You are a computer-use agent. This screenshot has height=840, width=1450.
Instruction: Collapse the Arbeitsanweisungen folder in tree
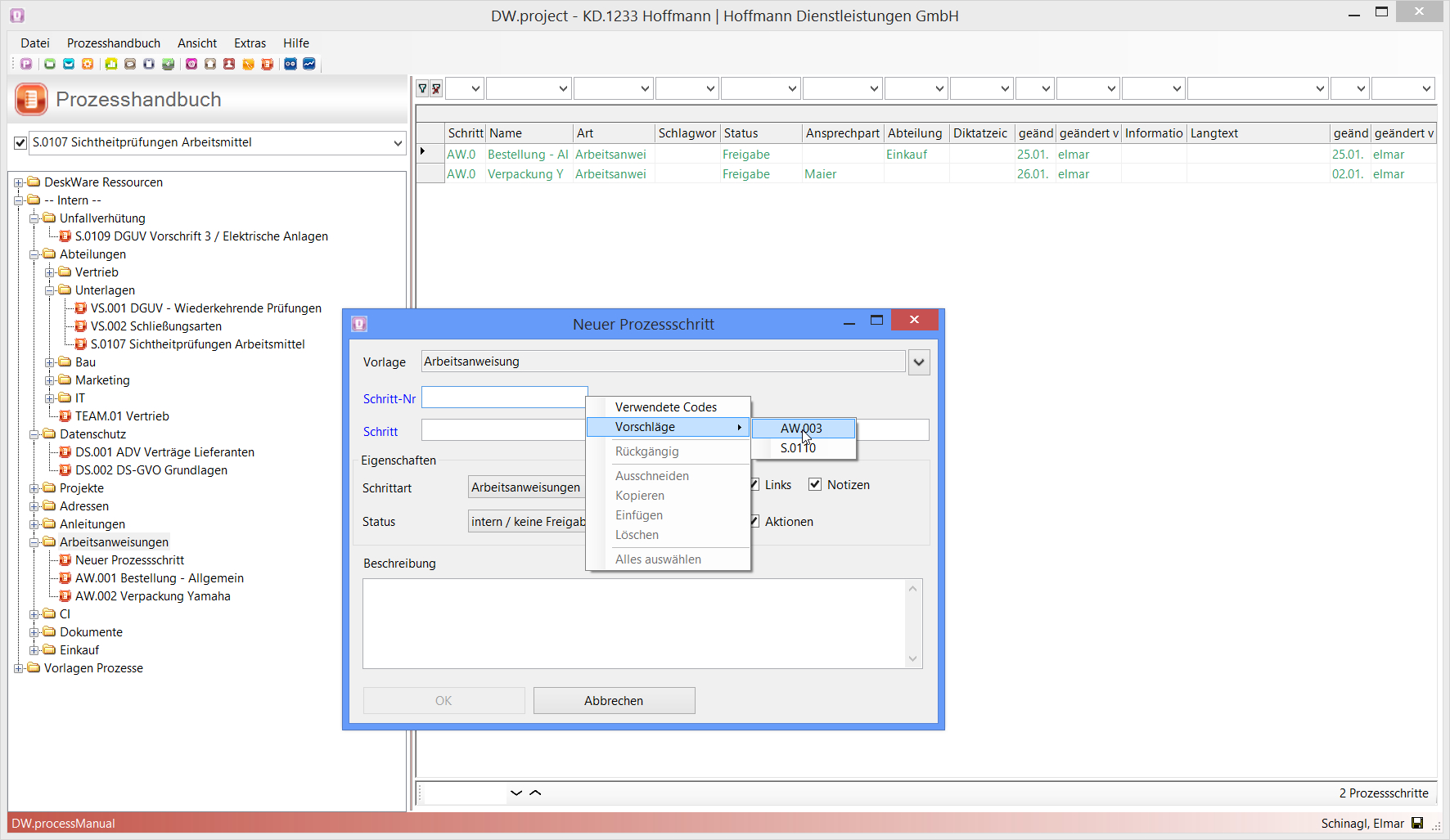click(34, 542)
